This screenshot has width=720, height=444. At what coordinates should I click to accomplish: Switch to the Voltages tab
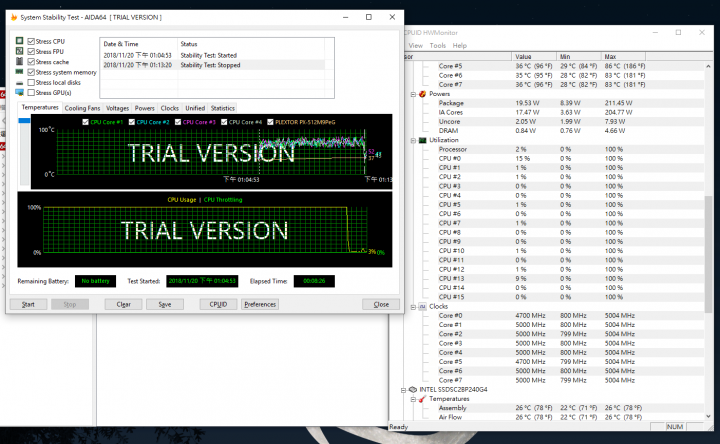tap(118, 108)
